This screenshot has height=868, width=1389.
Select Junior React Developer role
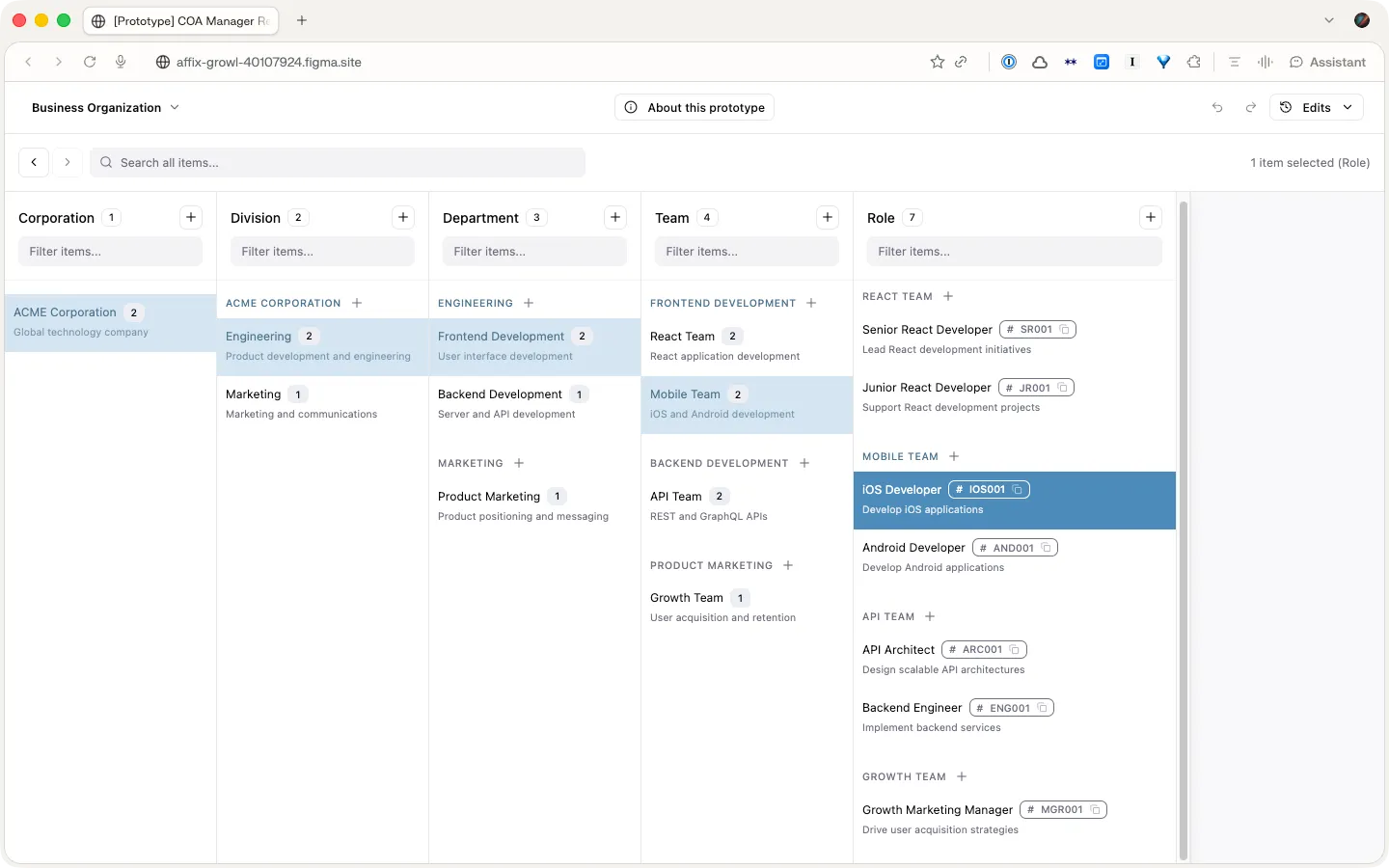(1015, 397)
